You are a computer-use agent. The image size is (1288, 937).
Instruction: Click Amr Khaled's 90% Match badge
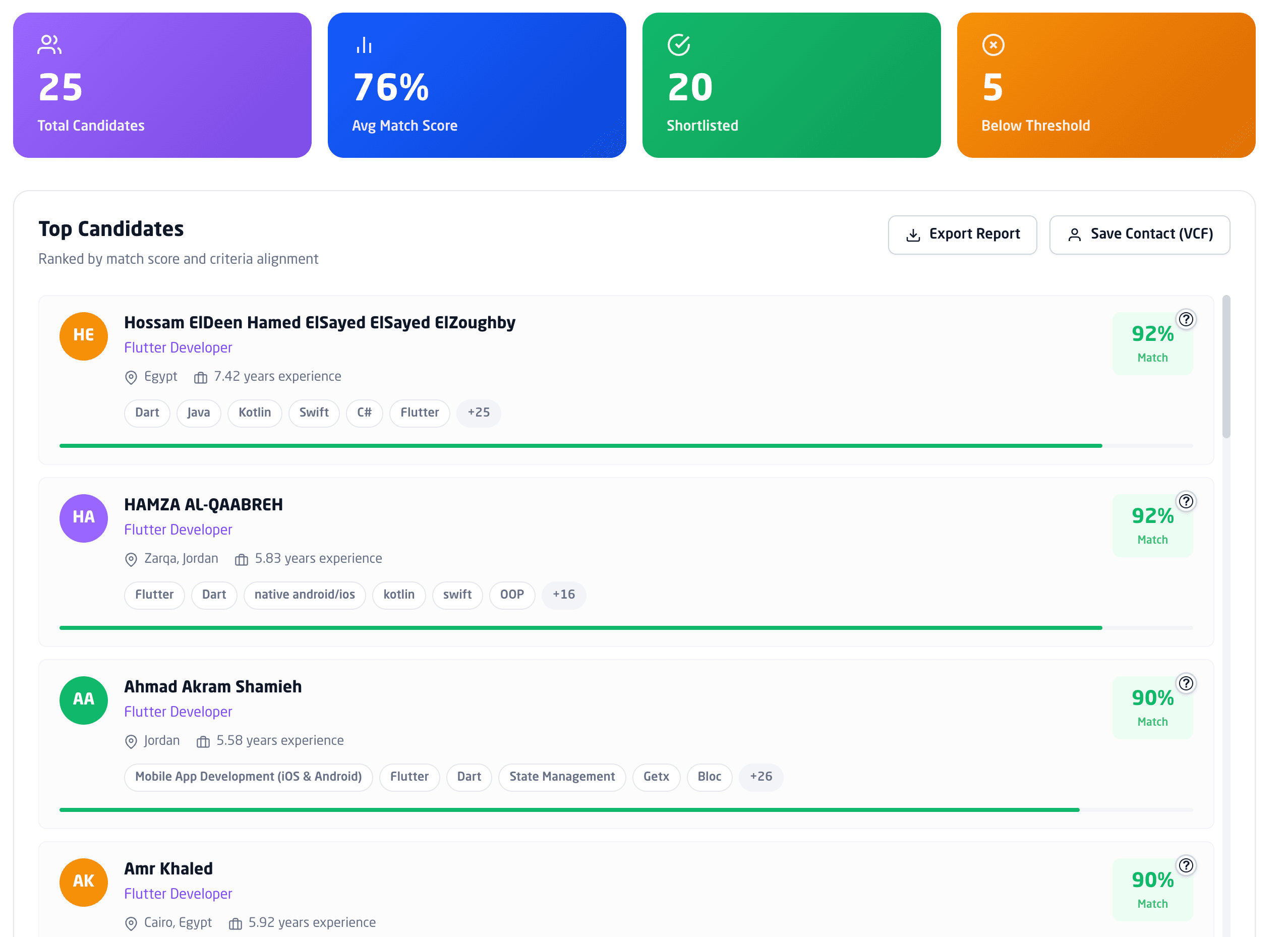click(x=1152, y=889)
